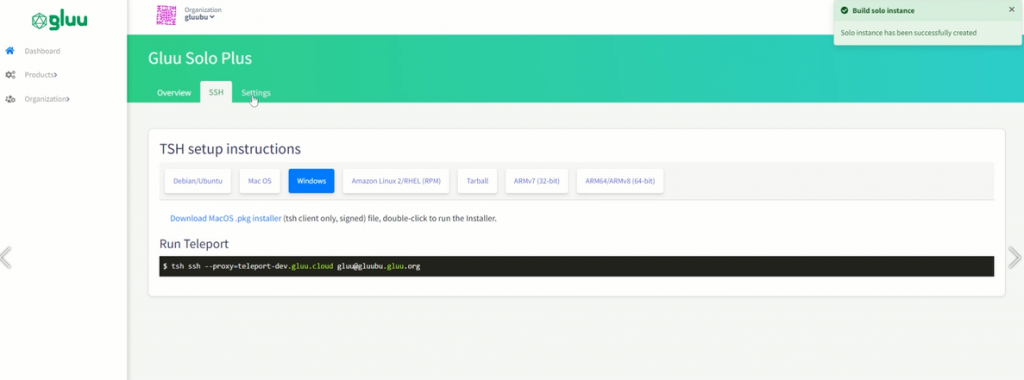Expand the gluubu organization dropdown
The height and width of the screenshot is (380, 1024).
tap(199, 18)
